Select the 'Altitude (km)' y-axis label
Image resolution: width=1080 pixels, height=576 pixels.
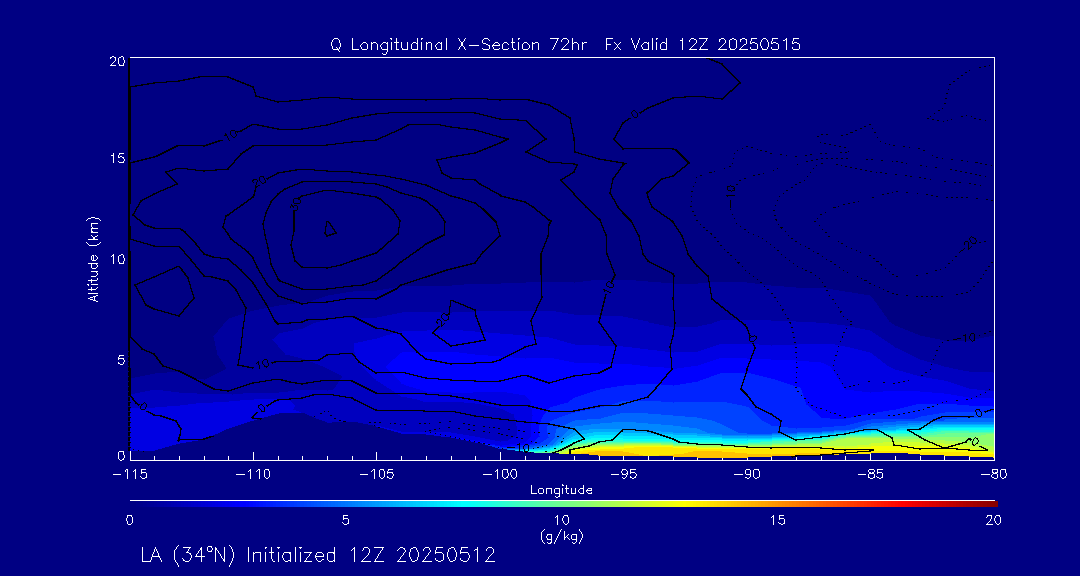click(x=93, y=258)
